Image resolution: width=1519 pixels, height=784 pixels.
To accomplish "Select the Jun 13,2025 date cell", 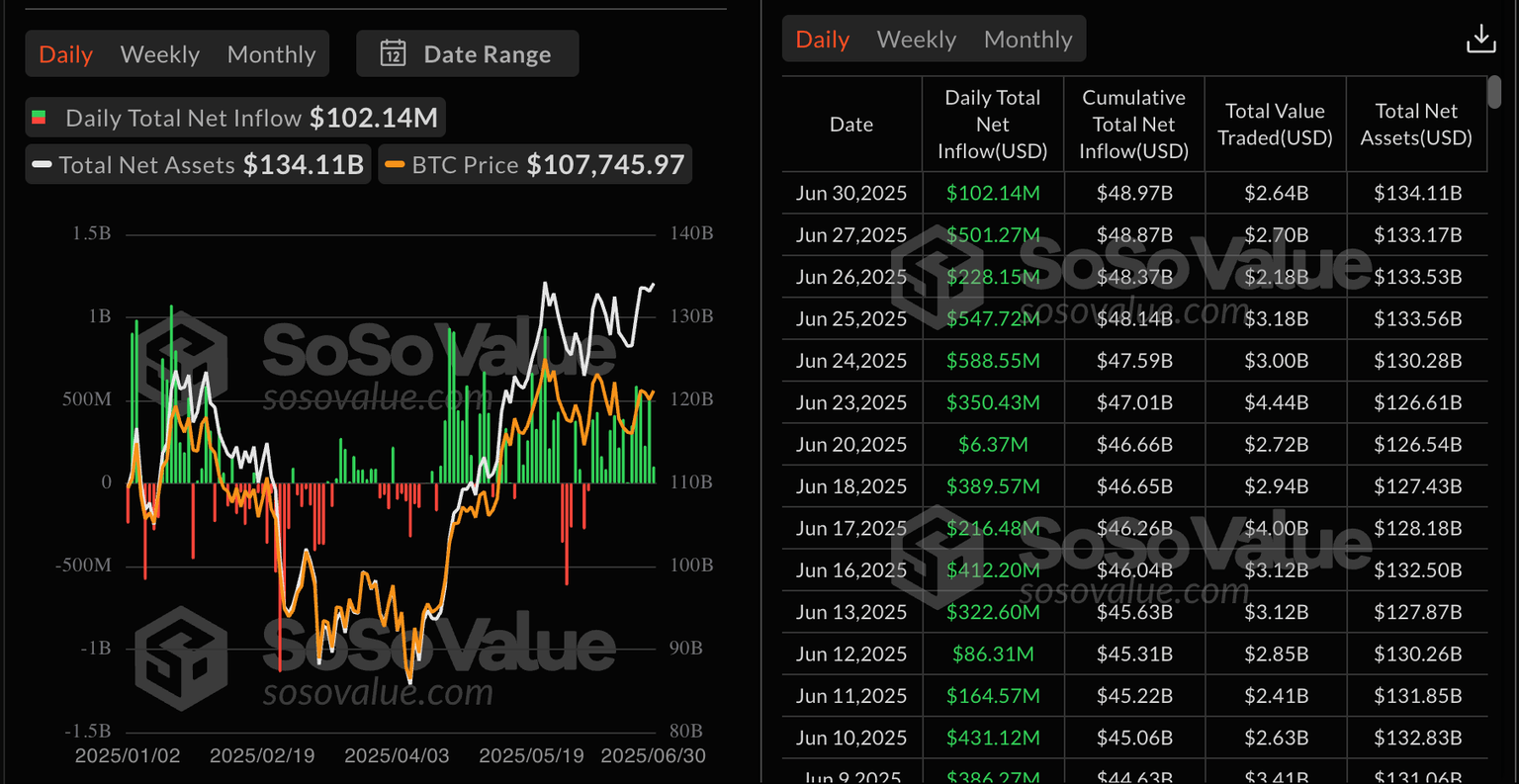I will click(x=851, y=612).
